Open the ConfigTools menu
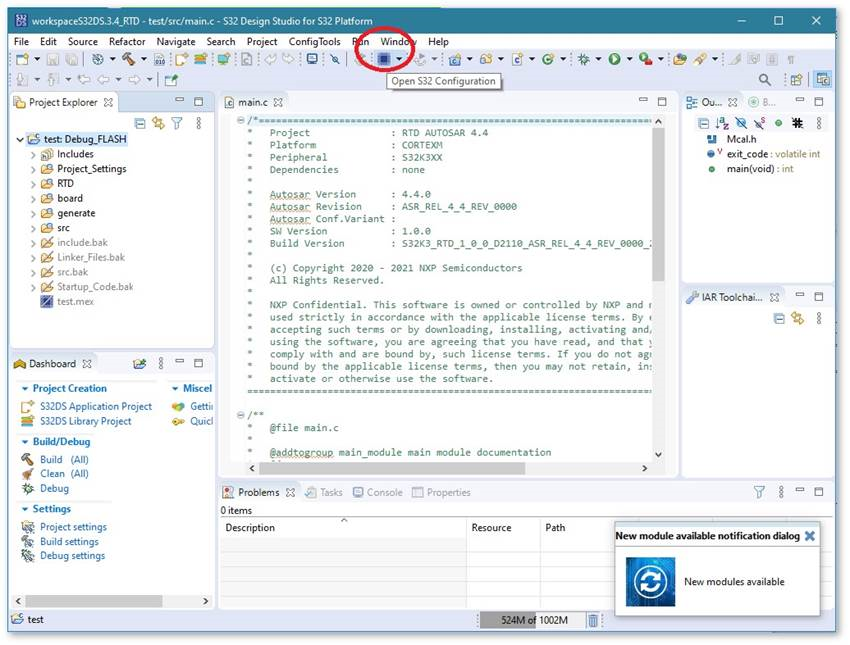Image resolution: width=850 pixels, height=645 pixels. (x=314, y=42)
